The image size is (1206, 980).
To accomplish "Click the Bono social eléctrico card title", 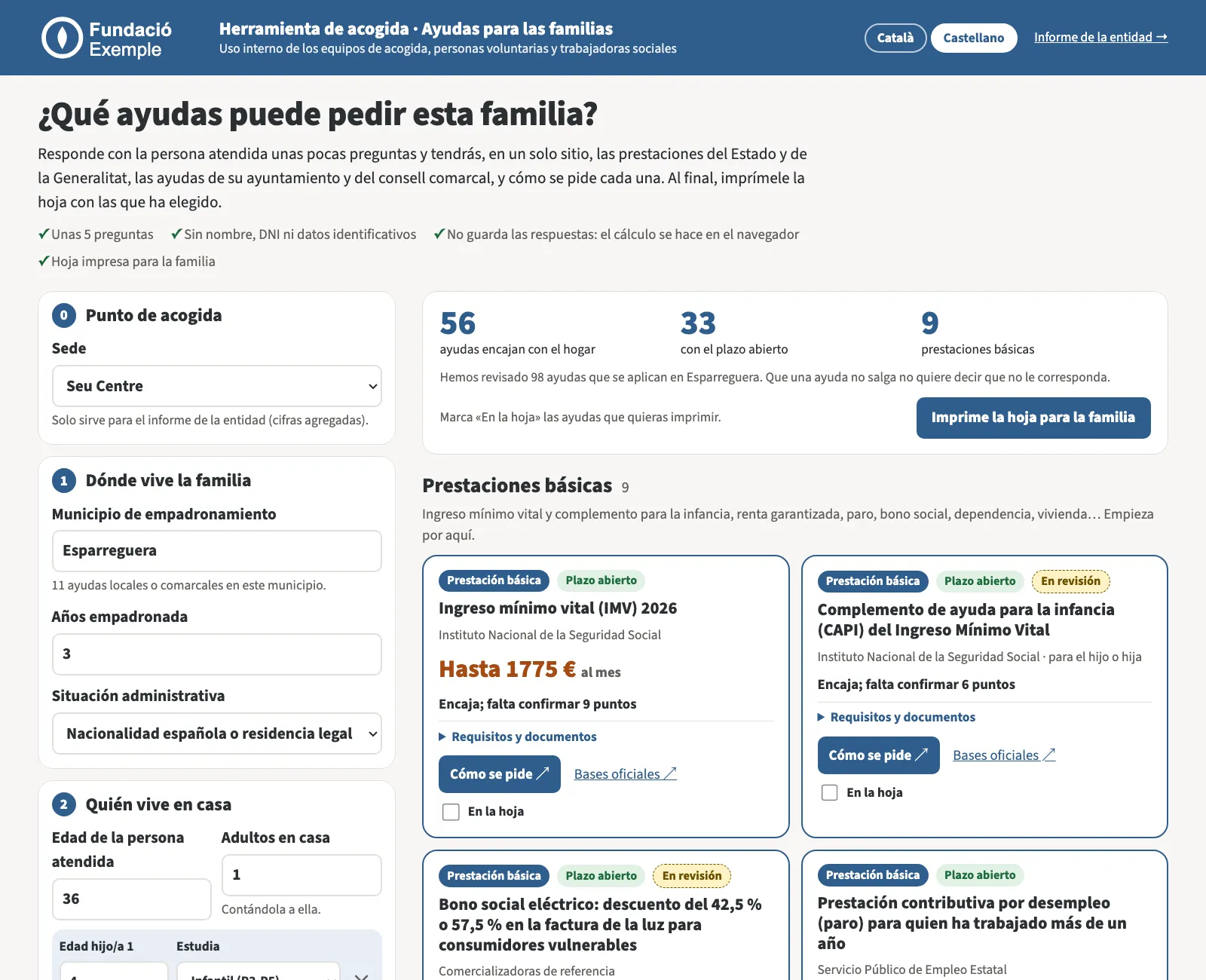I will pyautogui.click(x=600, y=924).
